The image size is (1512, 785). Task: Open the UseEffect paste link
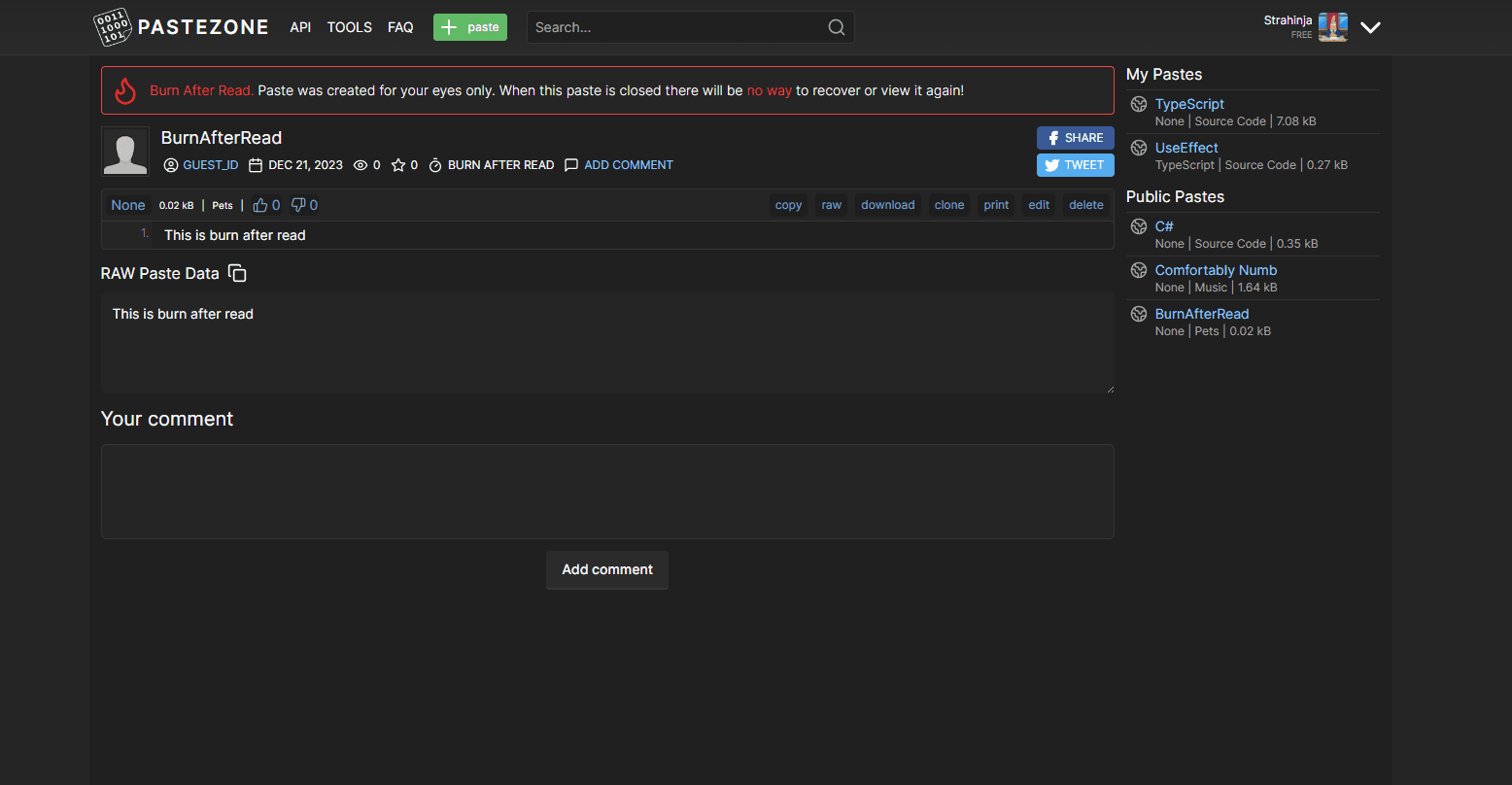[x=1186, y=148]
